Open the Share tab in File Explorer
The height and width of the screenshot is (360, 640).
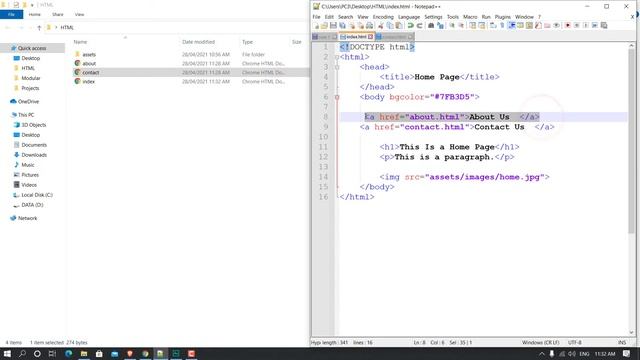click(x=58, y=14)
